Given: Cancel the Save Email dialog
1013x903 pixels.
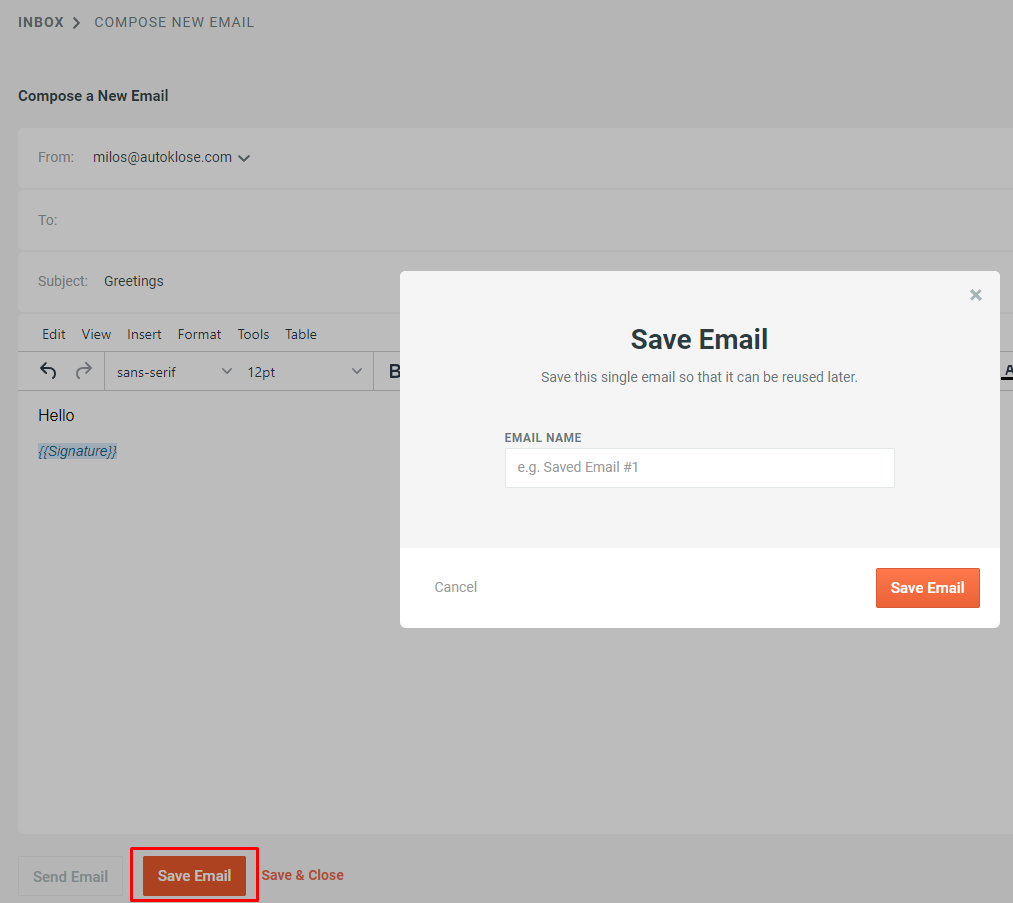Looking at the screenshot, I should coord(455,587).
